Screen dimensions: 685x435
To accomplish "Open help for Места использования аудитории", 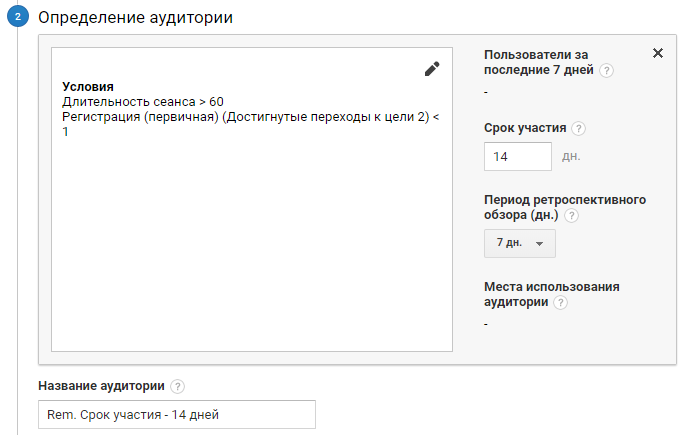I will point(560,302).
